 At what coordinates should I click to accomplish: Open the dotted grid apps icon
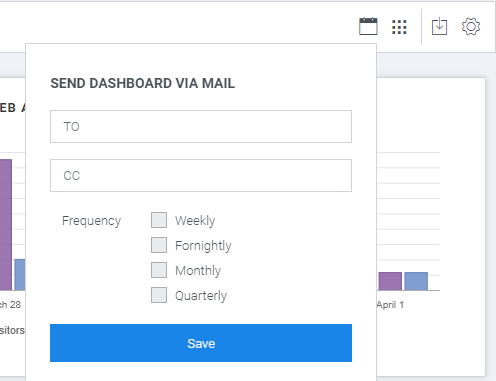coord(399,27)
